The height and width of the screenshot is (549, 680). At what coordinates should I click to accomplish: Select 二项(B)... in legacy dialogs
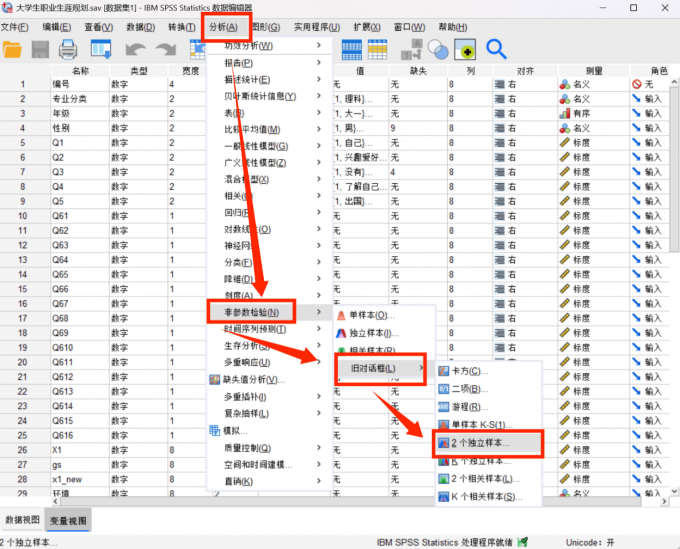[x=488, y=389]
